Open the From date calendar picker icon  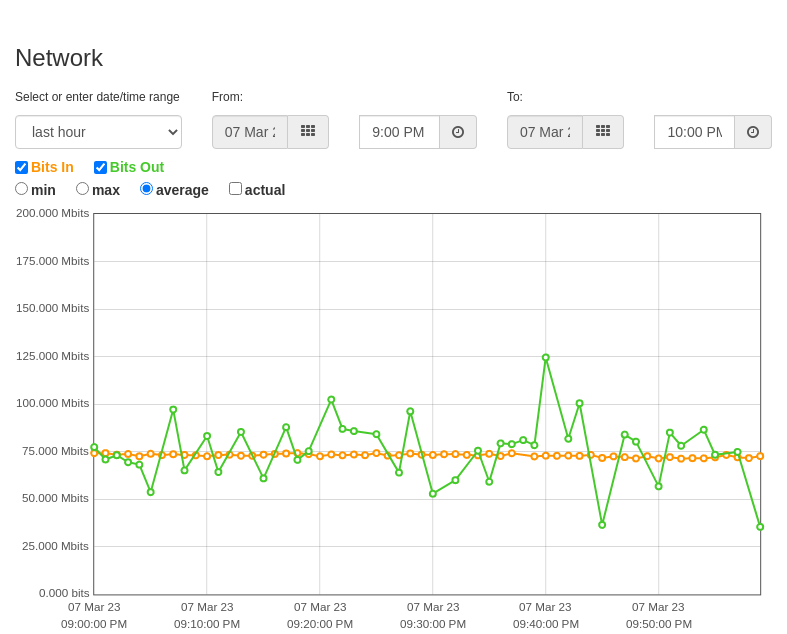tap(308, 132)
